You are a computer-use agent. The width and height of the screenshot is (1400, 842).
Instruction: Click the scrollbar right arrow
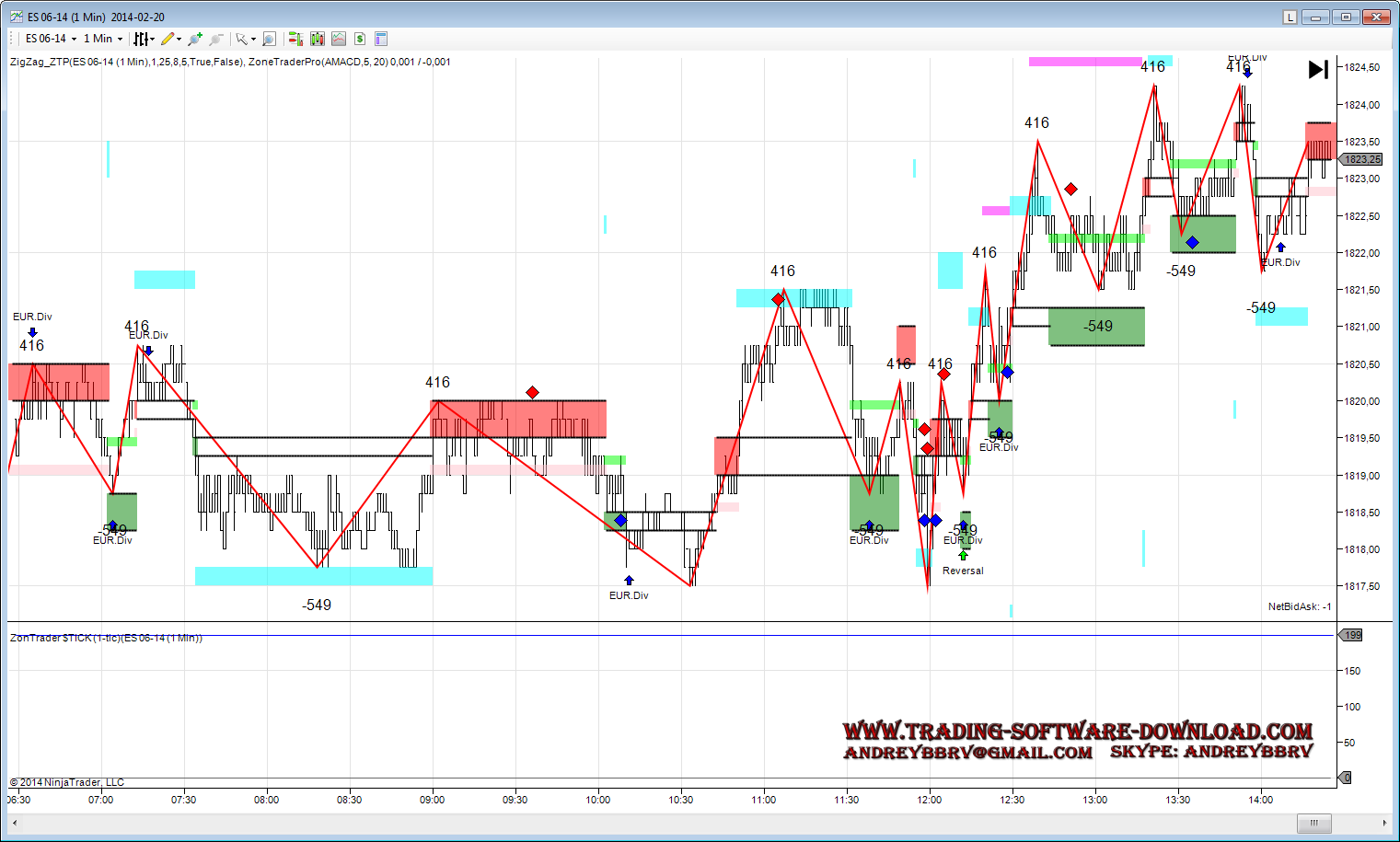1384,823
